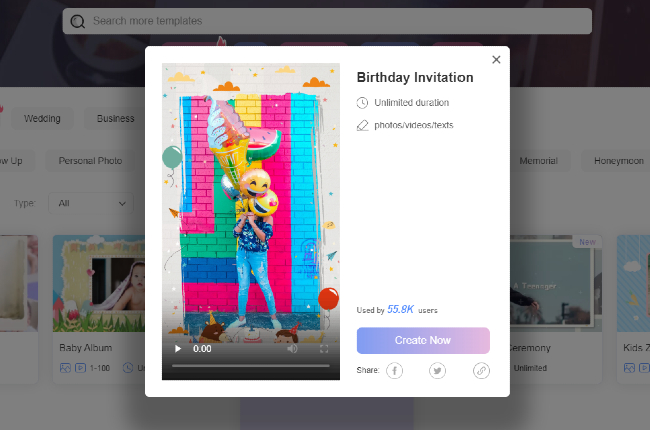
Task: Click the 55.8K users count
Action: pyautogui.click(x=400, y=309)
